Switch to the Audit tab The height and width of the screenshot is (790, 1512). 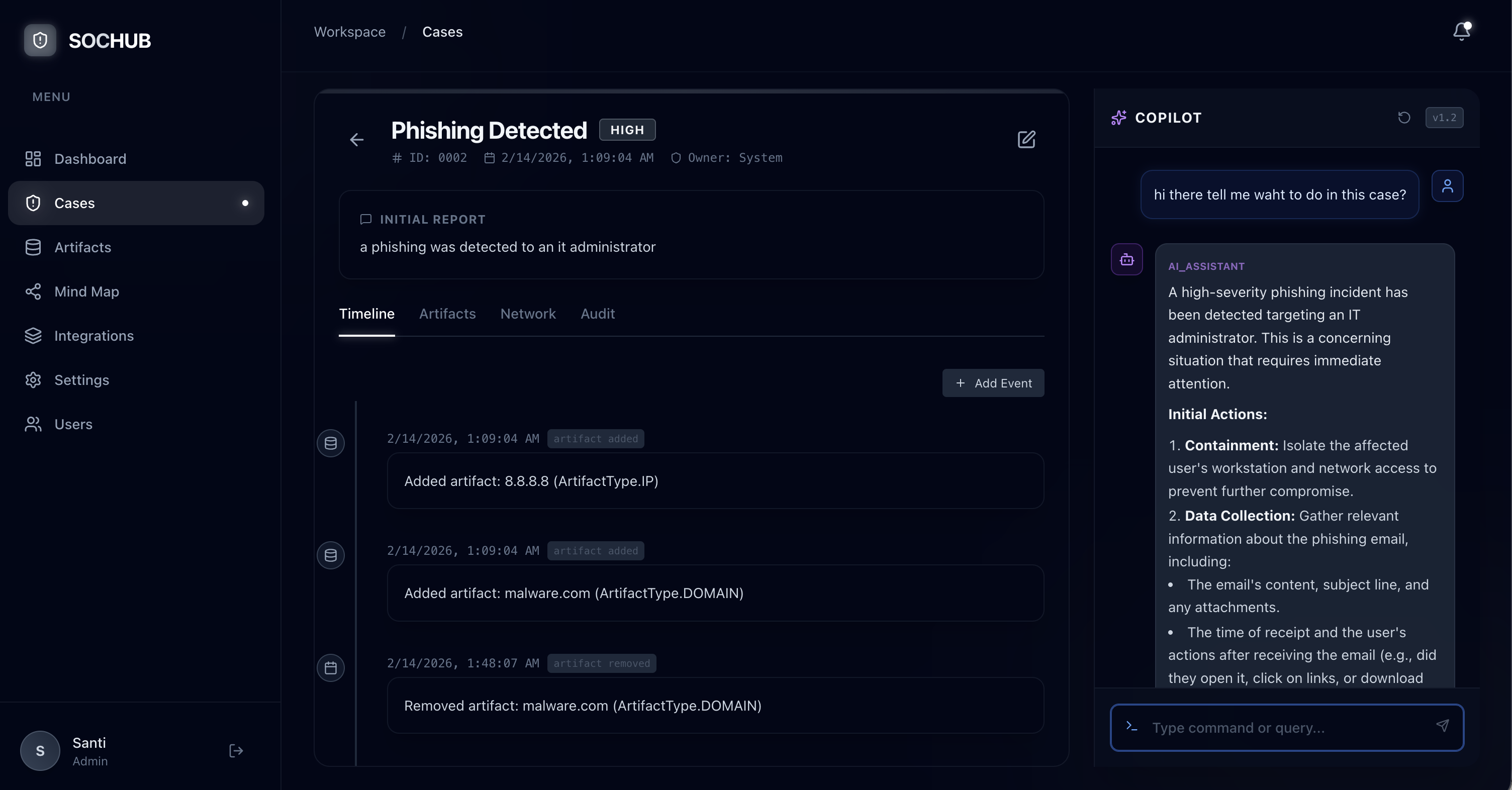click(x=597, y=314)
